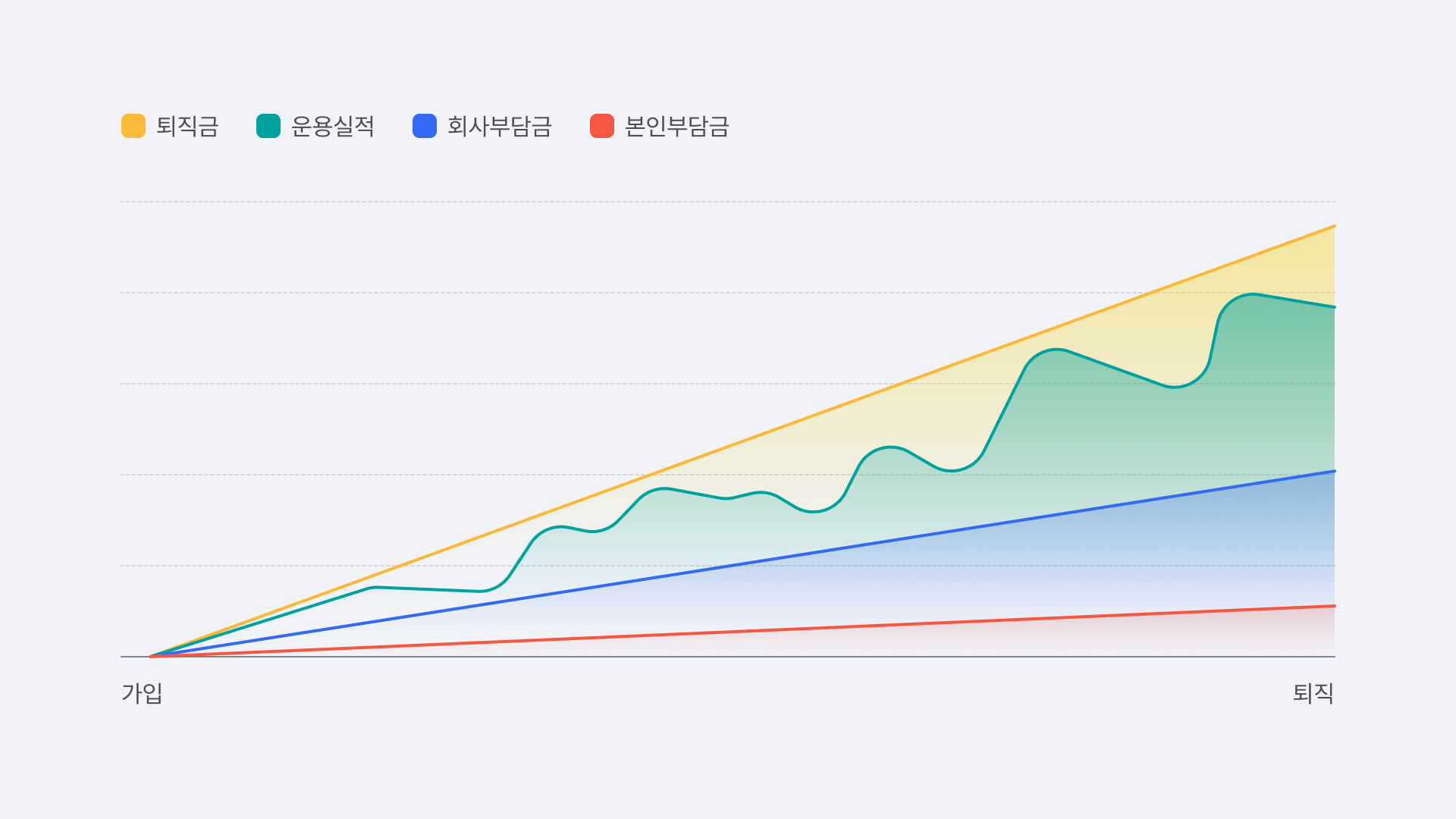The image size is (1456, 819).
Task: Select the 퇴직금 legend label text
Action: point(187,126)
